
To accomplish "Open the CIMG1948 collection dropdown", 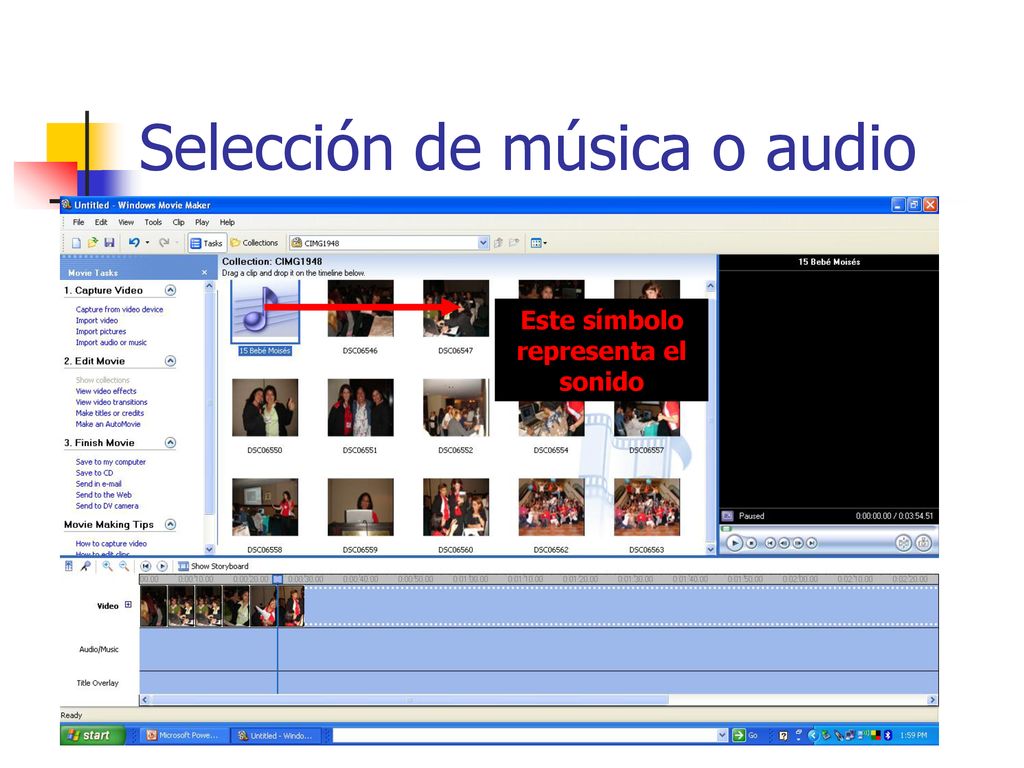I will click(x=483, y=243).
